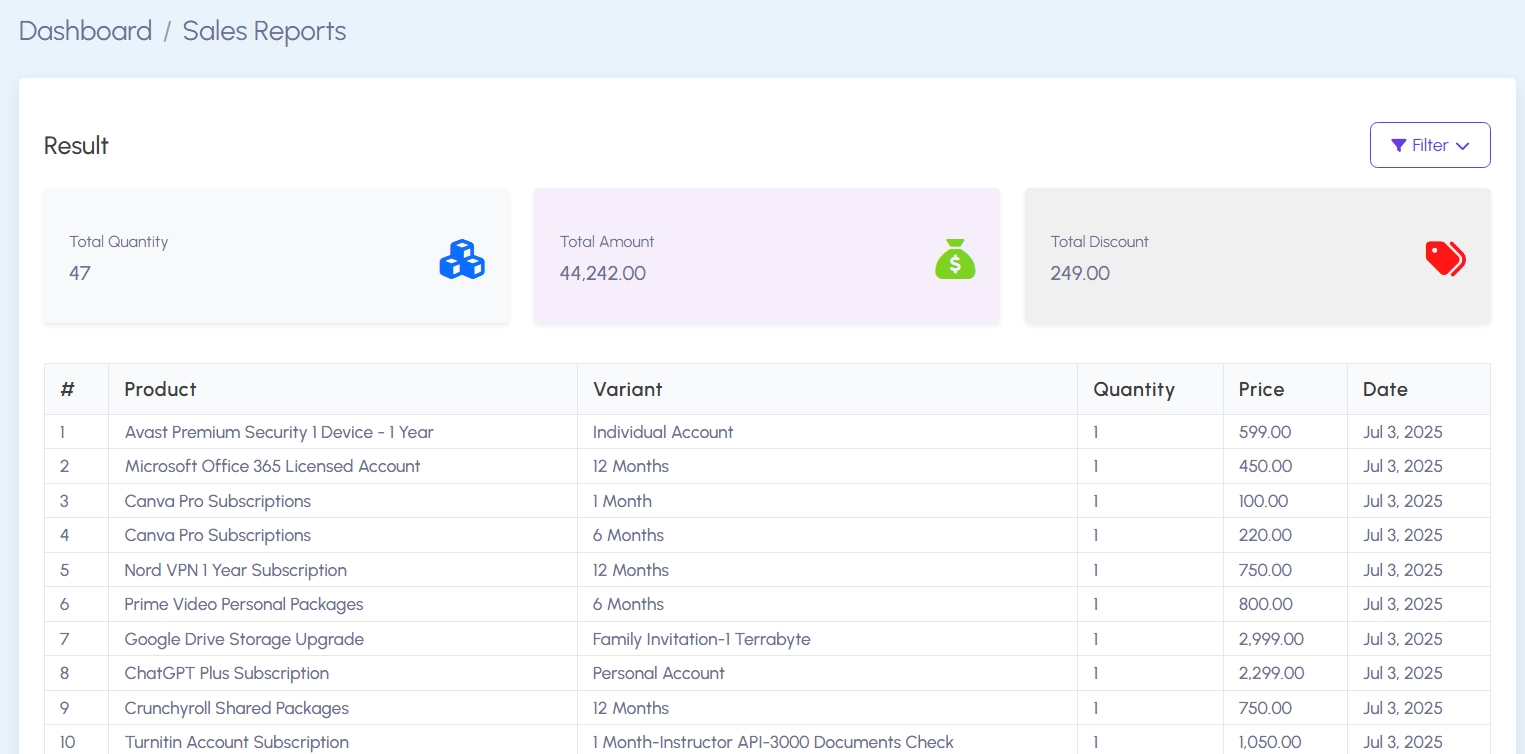Click the 1 Month-Instructor API-3000 Documents Check variant
Viewport: 1525px width, 754px height.
773,742
